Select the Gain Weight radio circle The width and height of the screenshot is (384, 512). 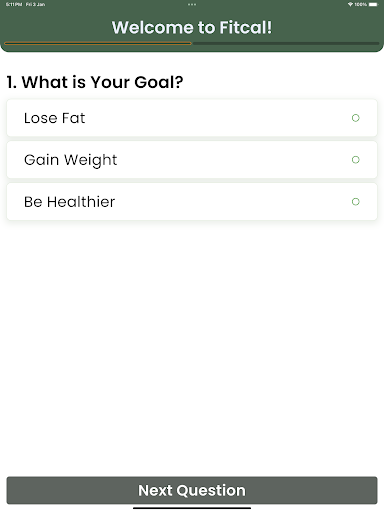[356, 160]
